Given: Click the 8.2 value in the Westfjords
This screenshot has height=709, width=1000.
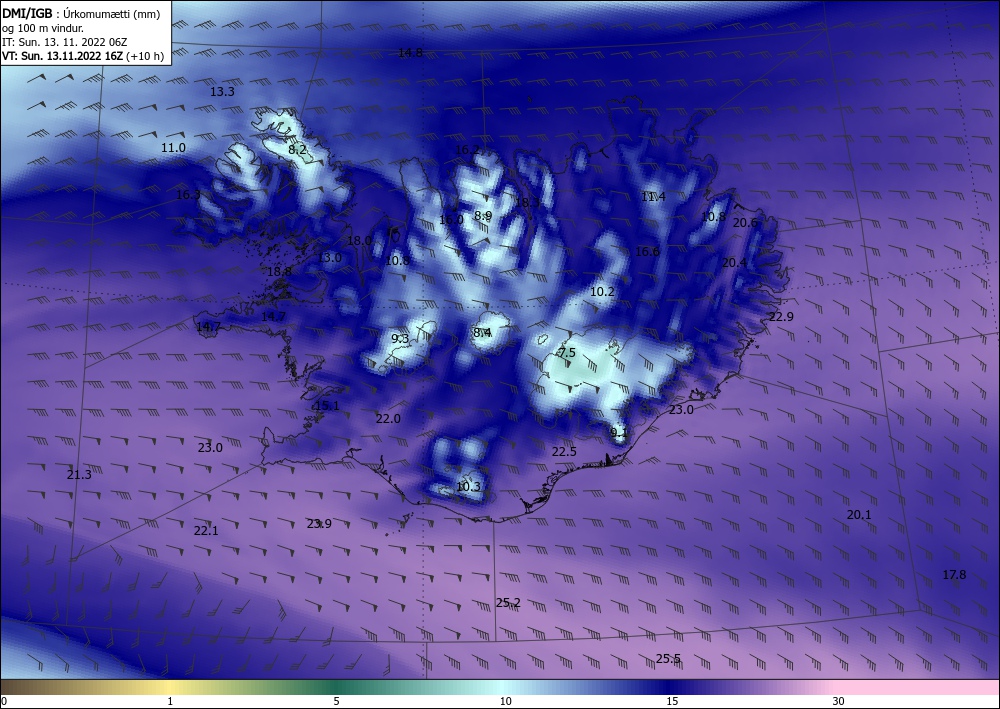Looking at the screenshot, I should (x=297, y=150).
